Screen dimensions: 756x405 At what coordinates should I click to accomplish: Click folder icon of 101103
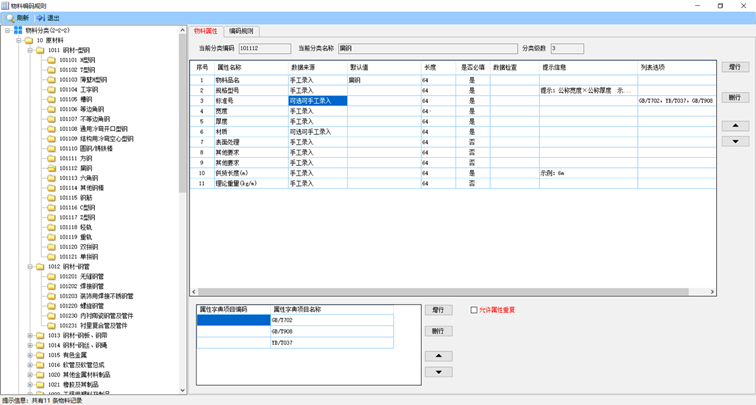tap(52, 80)
